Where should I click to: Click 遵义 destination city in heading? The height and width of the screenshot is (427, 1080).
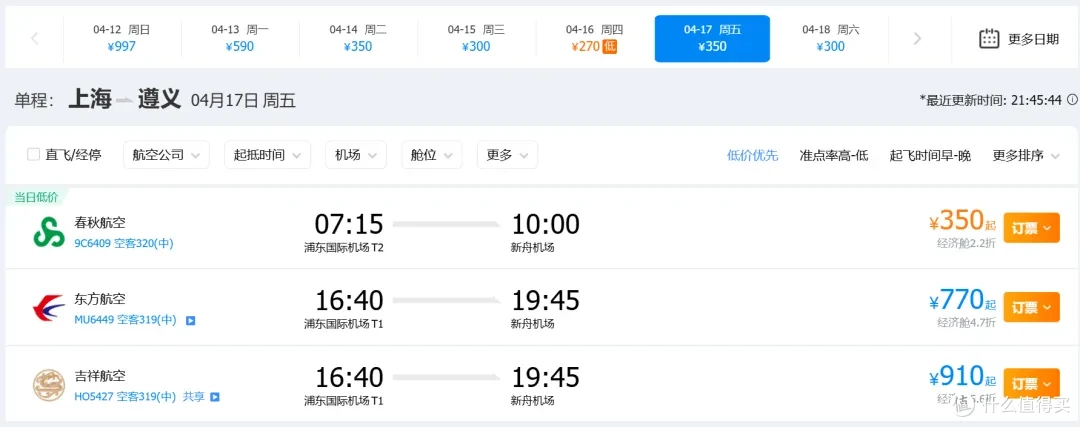click(159, 100)
